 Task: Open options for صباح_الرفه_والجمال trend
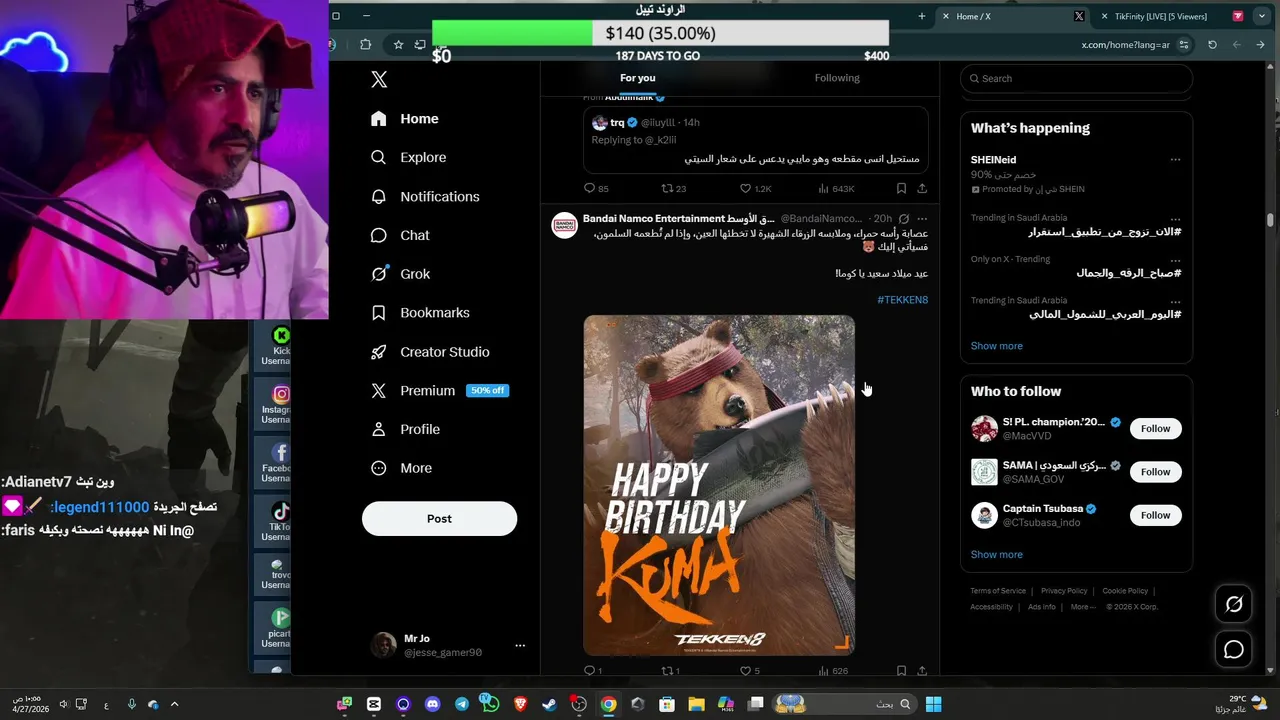[x=1175, y=260]
